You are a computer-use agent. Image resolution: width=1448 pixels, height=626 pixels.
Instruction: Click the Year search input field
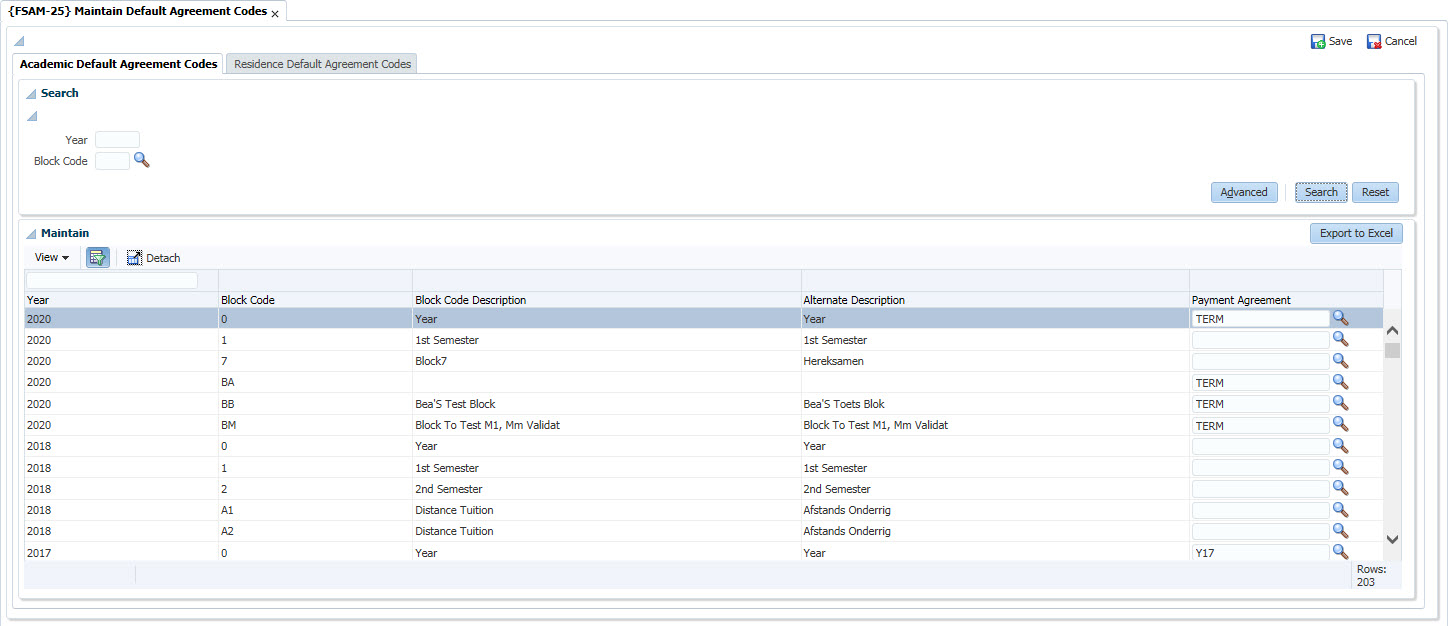point(117,140)
